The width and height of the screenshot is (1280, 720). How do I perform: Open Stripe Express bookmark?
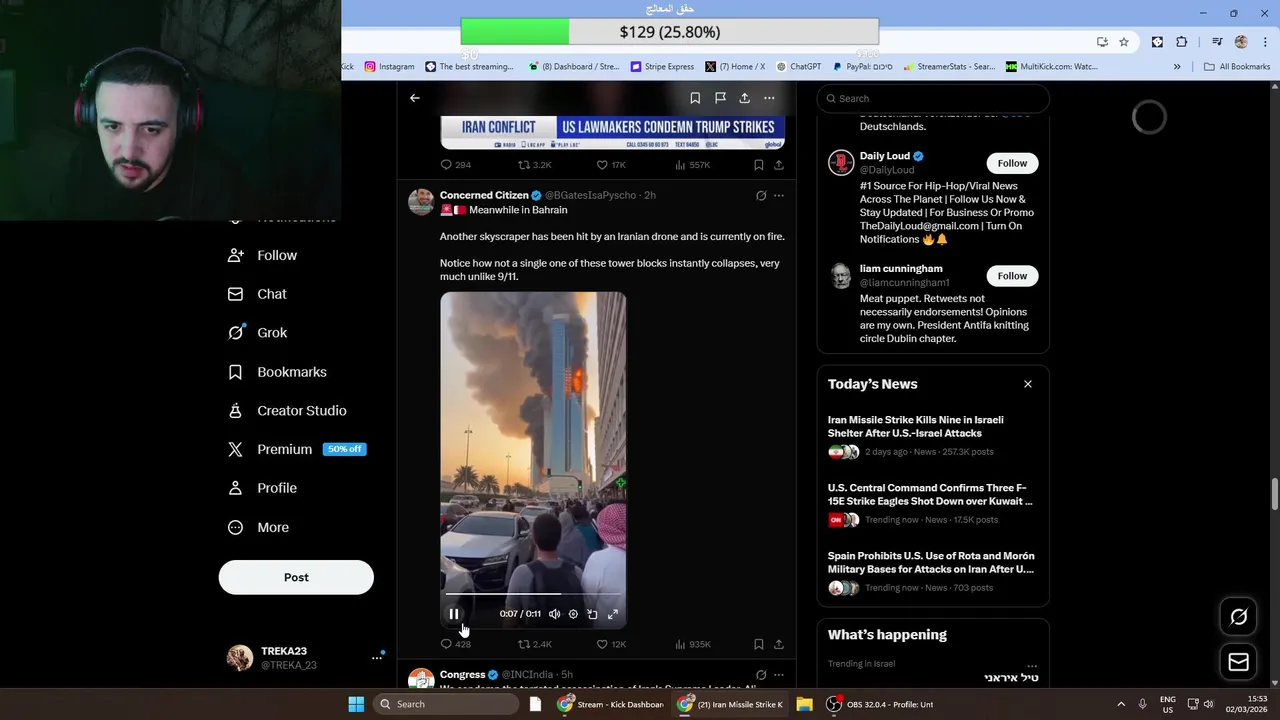(662, 67)
